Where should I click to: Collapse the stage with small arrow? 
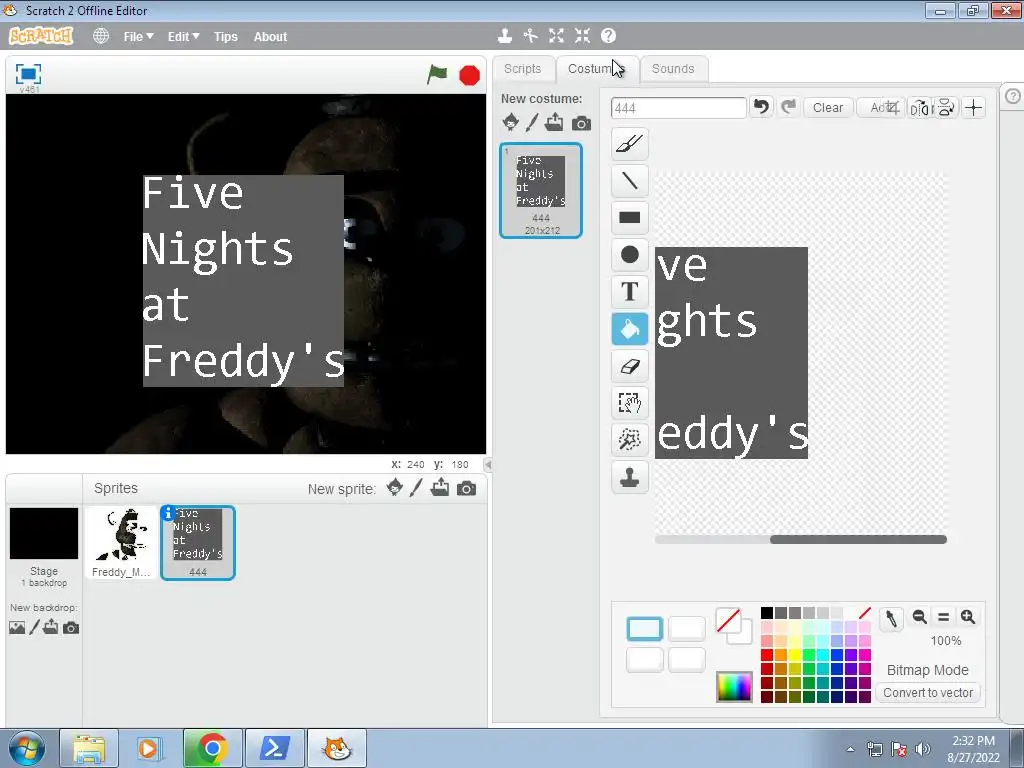click(487, 464)
